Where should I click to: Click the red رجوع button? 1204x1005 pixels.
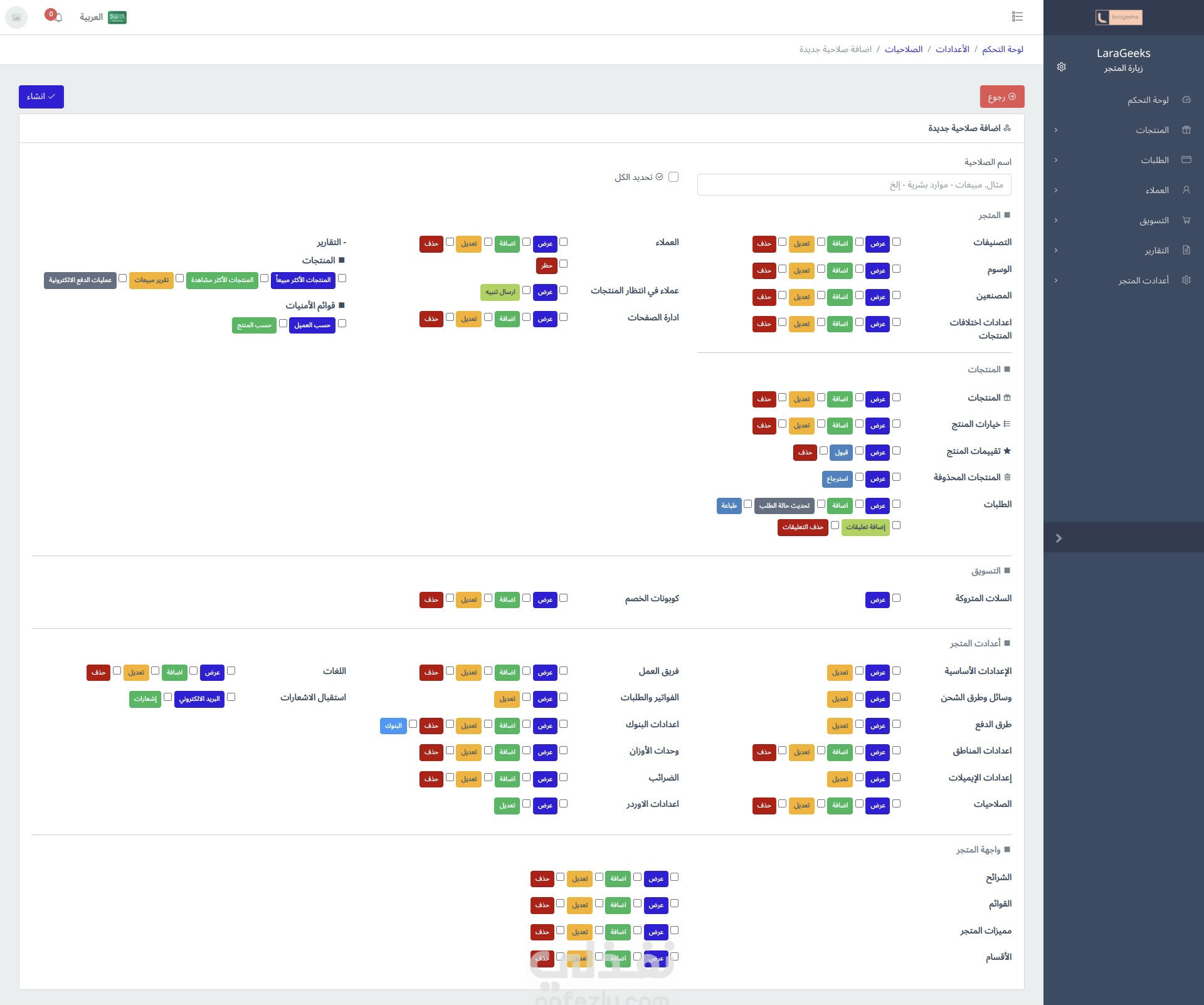(x=1001, y=97)
